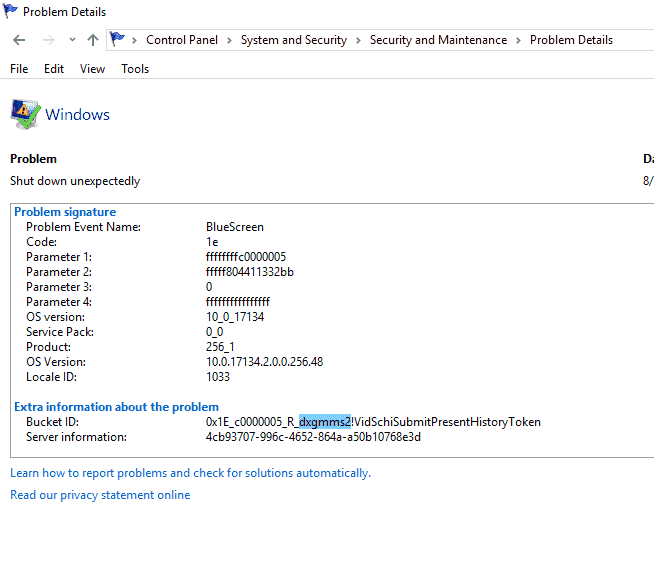654x566 pixels.
Task: Click 'Shut down unexpectedly' problem text
Action: [75, 181]
